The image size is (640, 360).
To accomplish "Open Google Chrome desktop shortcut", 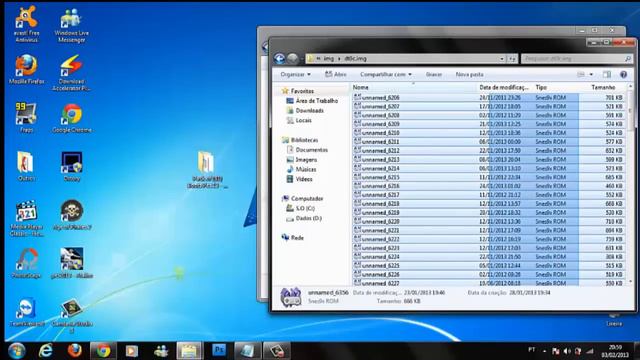I will pyautogui.click(x=72, y=118).
